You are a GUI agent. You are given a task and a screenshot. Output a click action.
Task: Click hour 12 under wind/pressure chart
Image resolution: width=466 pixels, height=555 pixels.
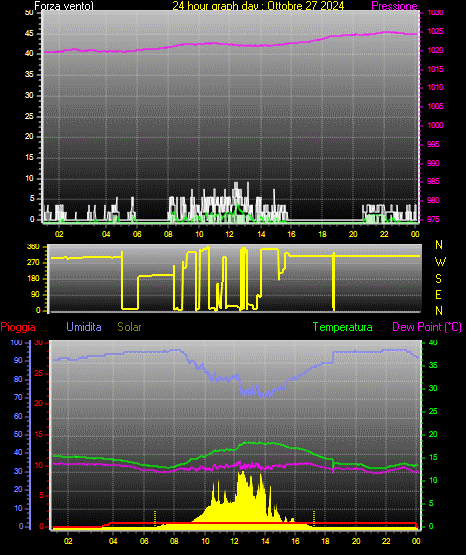230,234
